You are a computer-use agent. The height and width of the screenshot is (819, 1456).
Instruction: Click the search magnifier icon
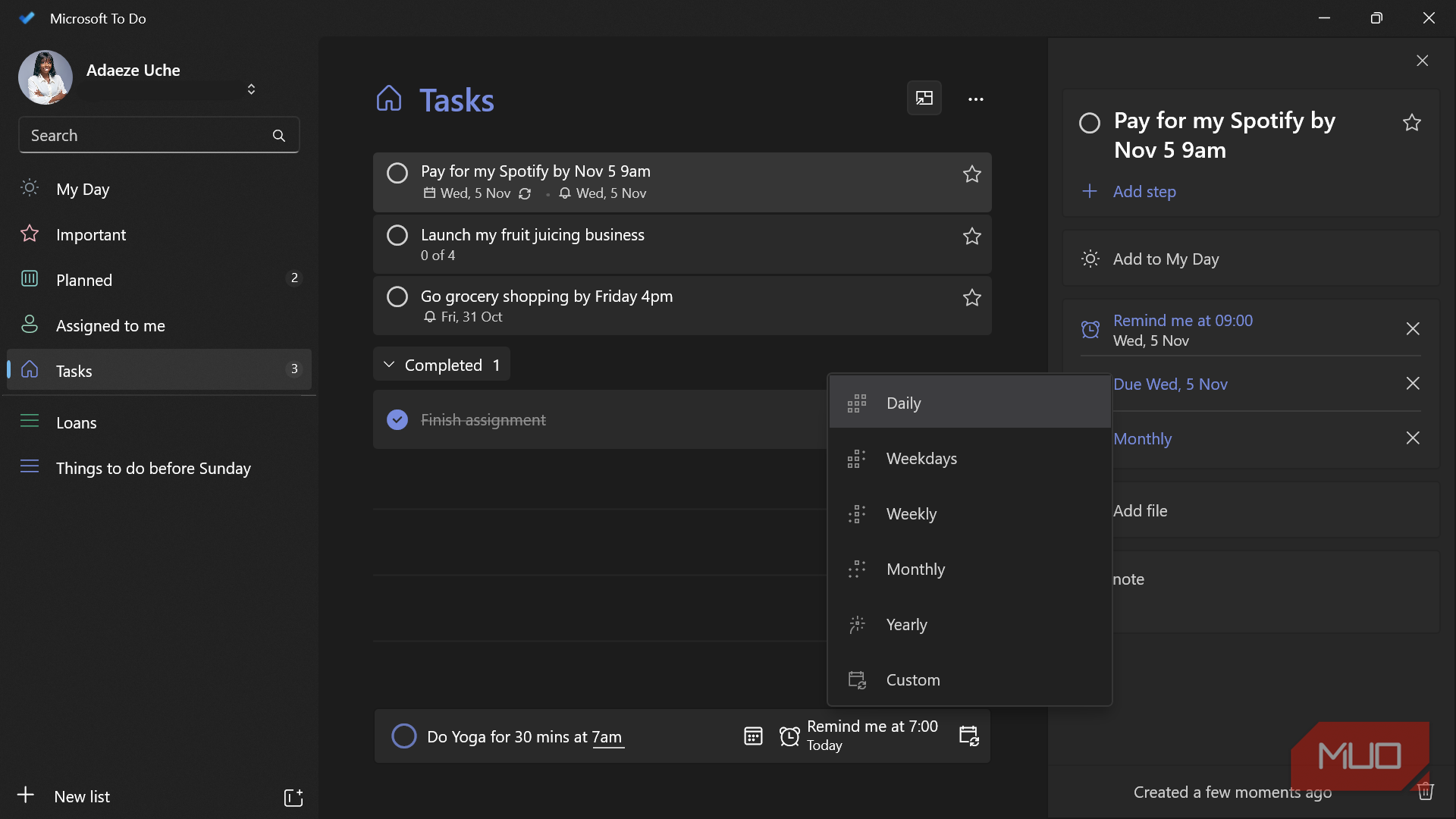tap(279, 136)
